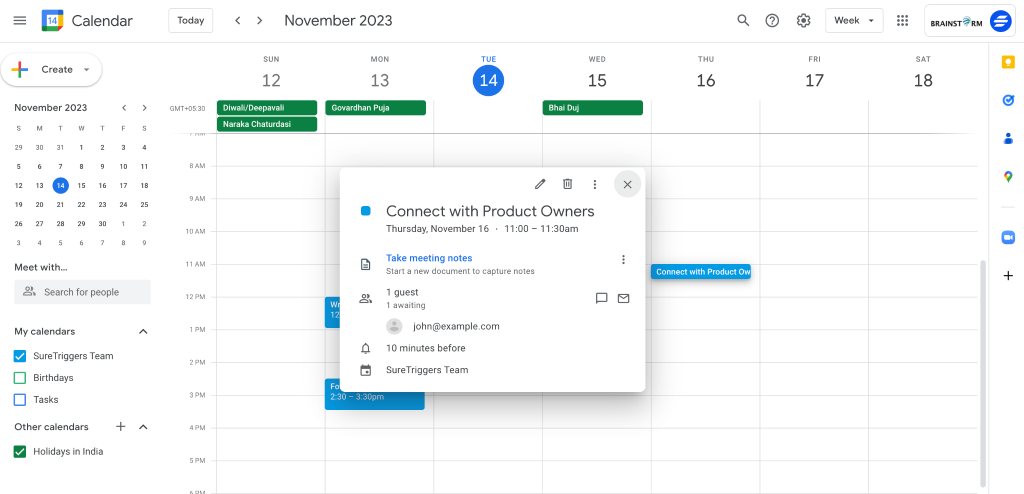Select Monday 13 column header
Screen dimensions: 1024x494
pos(380,74)
